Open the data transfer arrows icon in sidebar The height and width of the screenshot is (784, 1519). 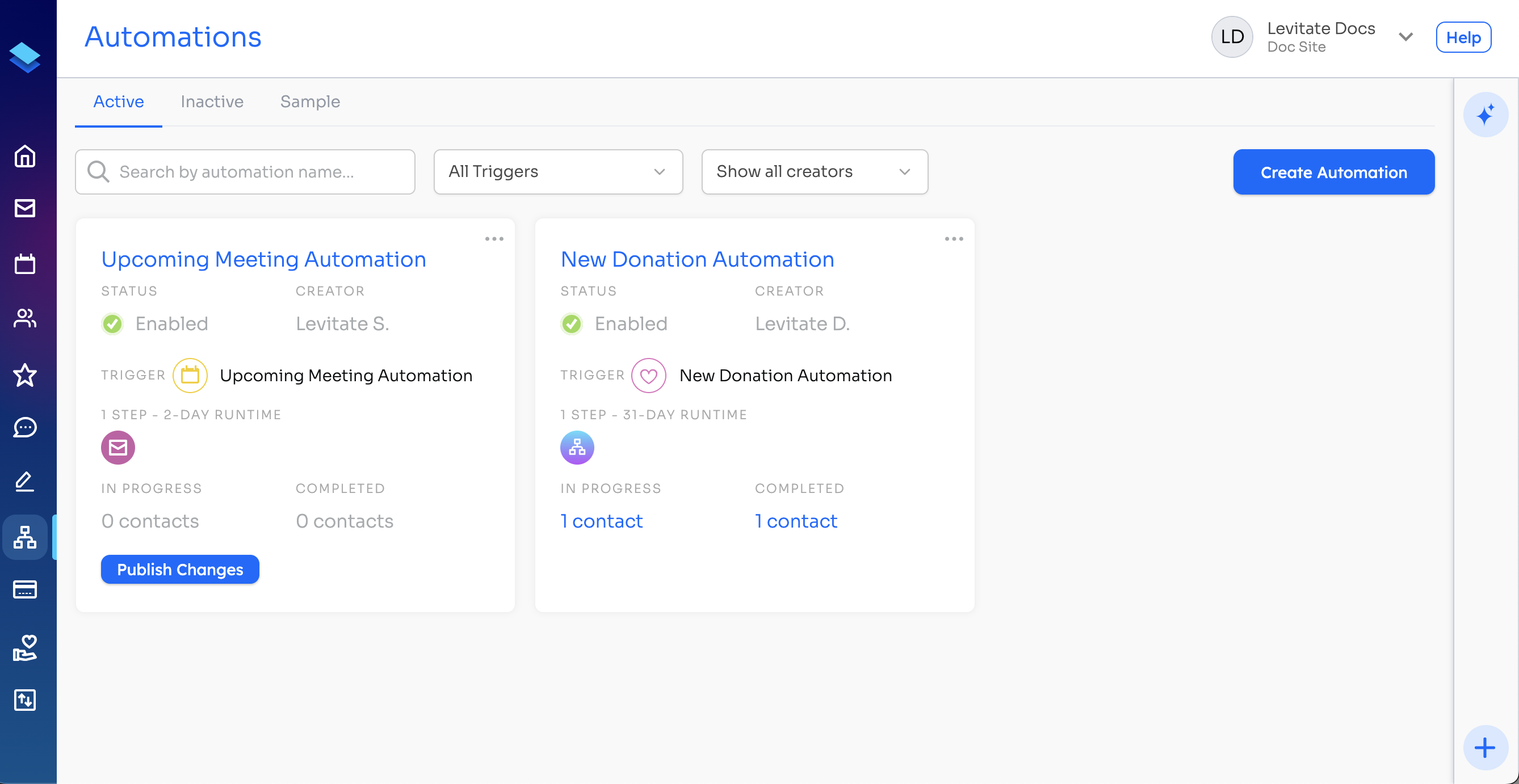(25, 699)
